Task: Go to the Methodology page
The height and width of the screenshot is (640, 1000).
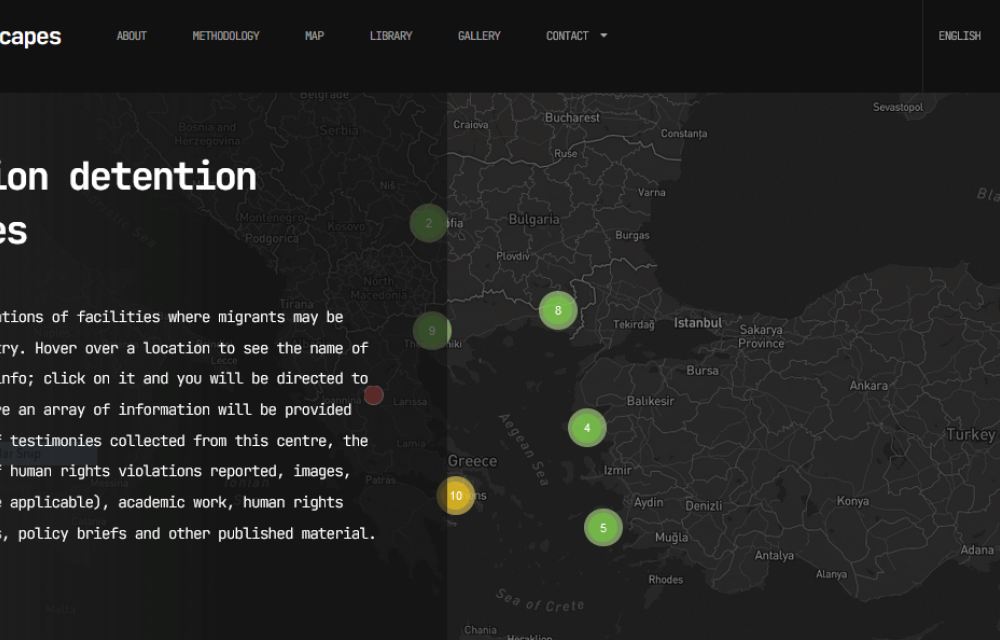Action: pyautogui.click(x=226, y=36)
